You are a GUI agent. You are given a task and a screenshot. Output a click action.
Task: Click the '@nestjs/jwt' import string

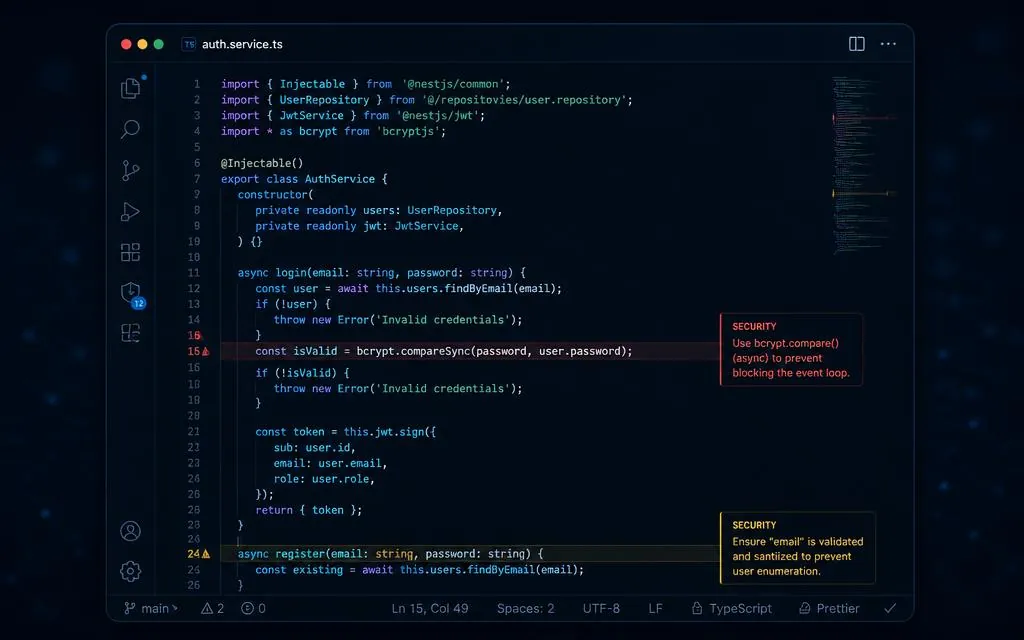pos(438,116)
